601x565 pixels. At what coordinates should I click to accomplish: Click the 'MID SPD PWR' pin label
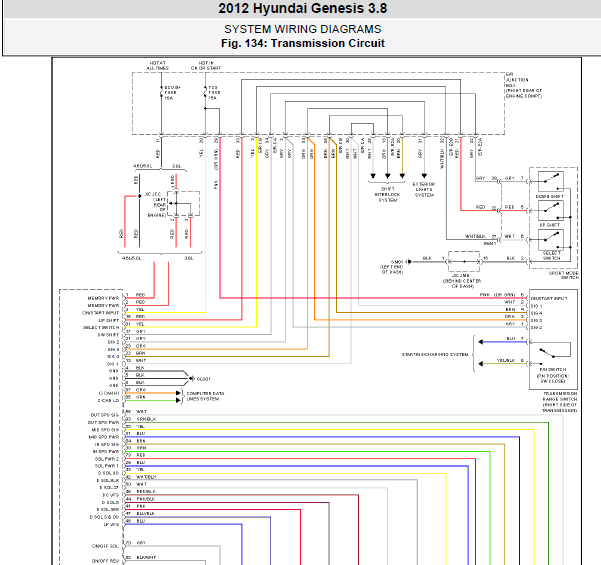[x=104, y=437]
